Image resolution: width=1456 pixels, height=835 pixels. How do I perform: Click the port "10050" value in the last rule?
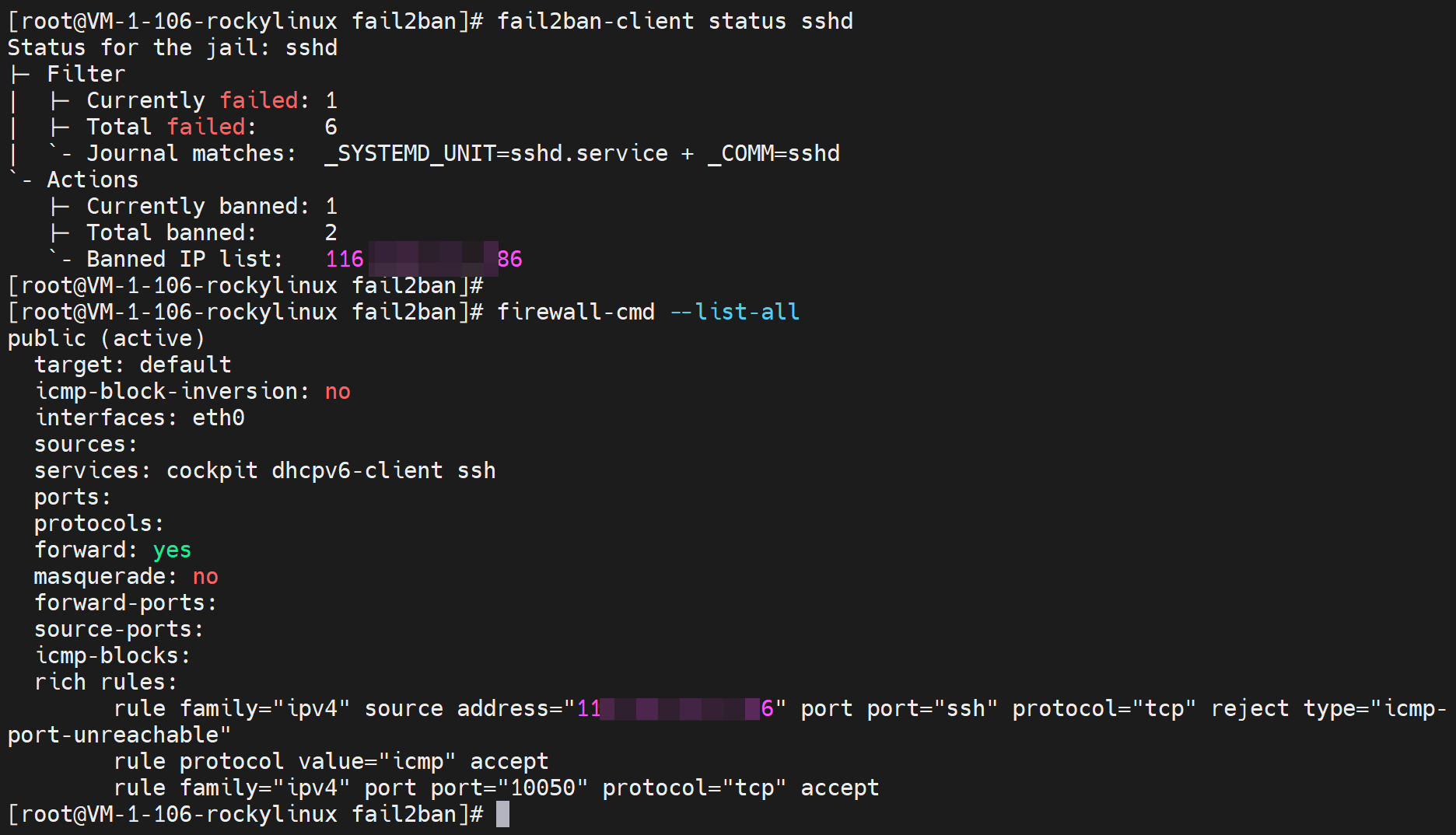coord(543,788)
